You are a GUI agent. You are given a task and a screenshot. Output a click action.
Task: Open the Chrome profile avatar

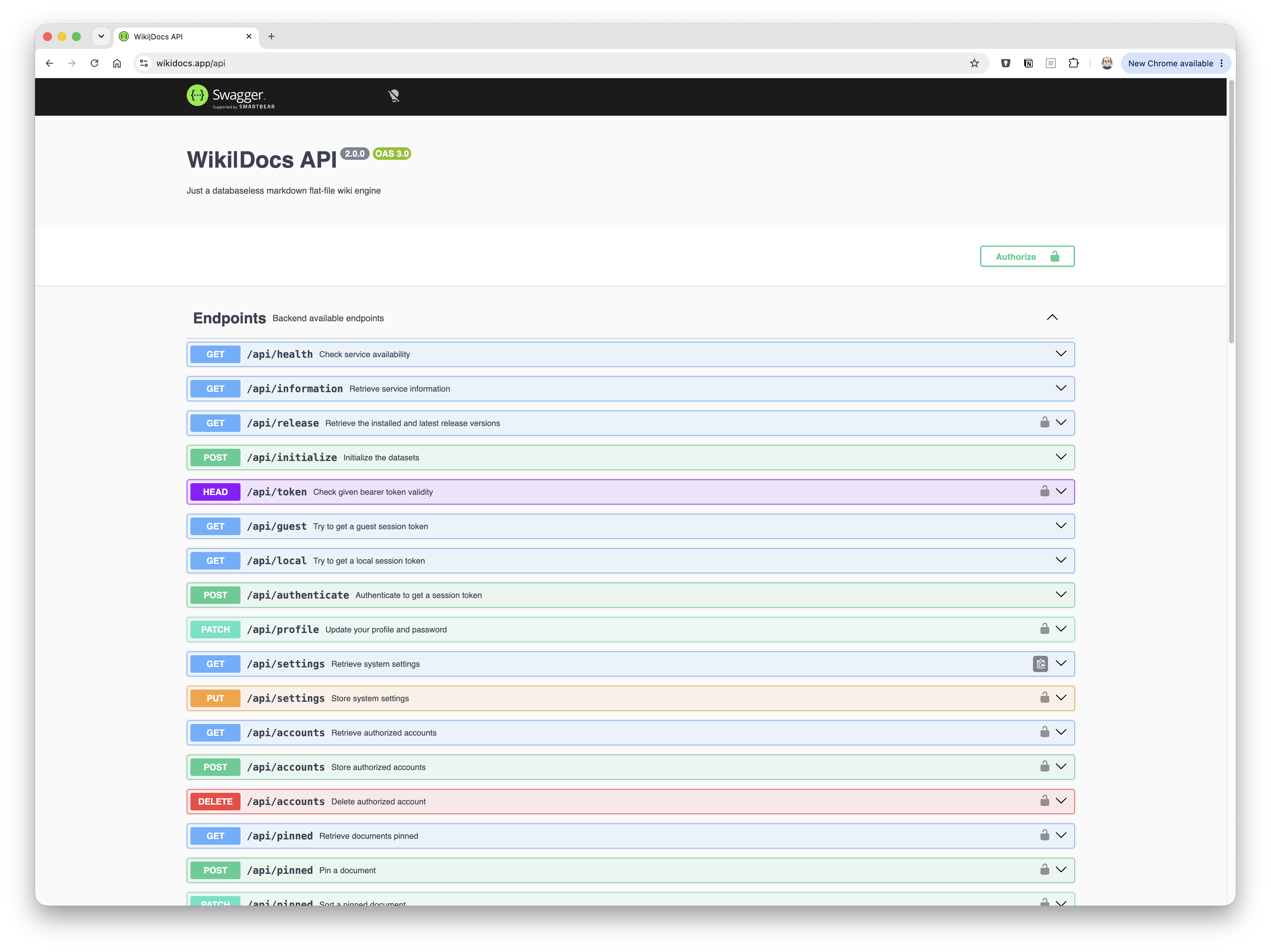click(1107, 63)
